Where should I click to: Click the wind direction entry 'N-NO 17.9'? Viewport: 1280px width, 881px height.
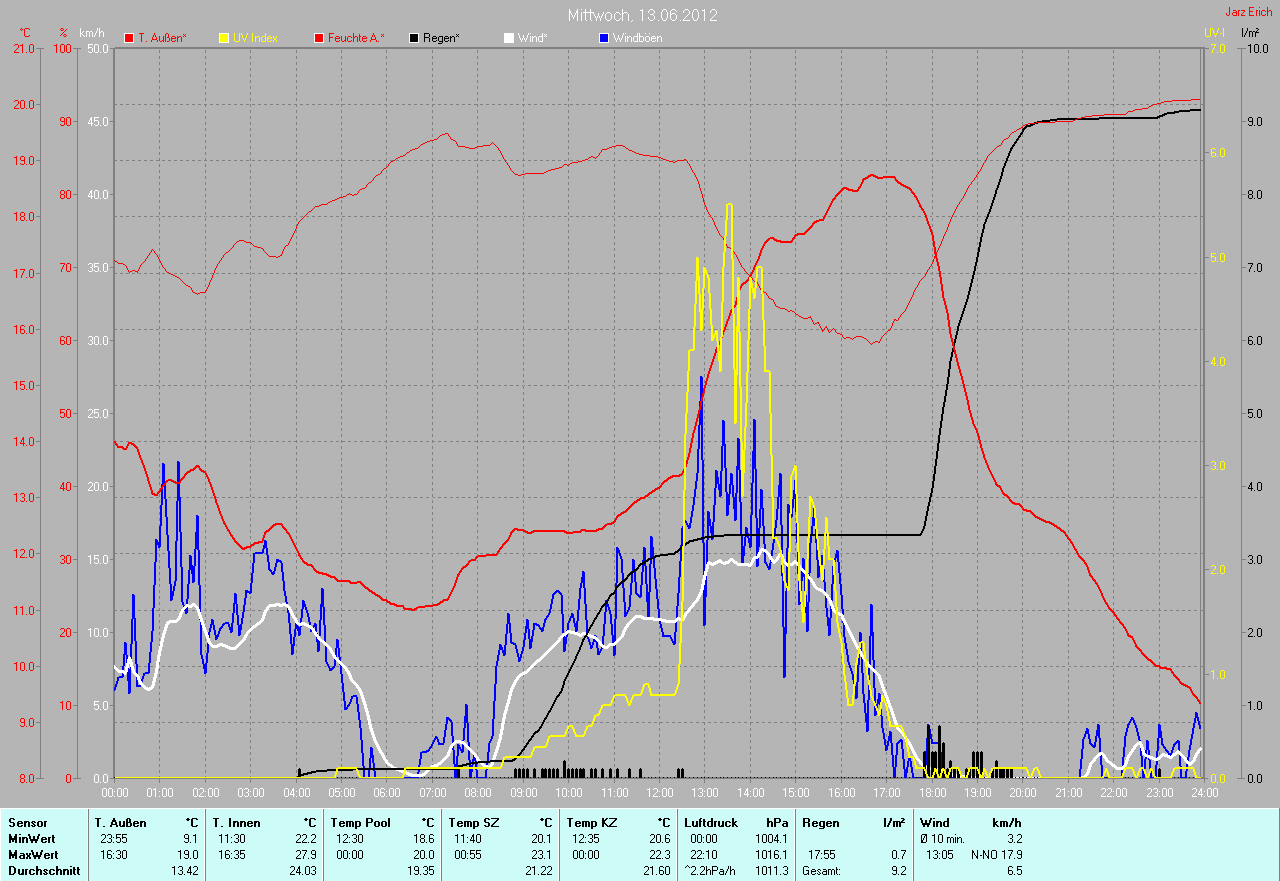click(x=996, y=855)
